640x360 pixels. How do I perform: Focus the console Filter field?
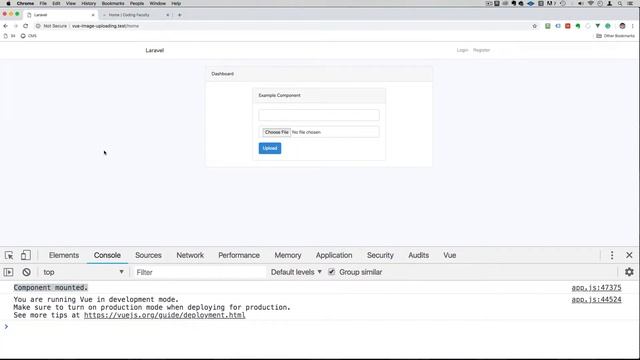click(x=200, y=272)
